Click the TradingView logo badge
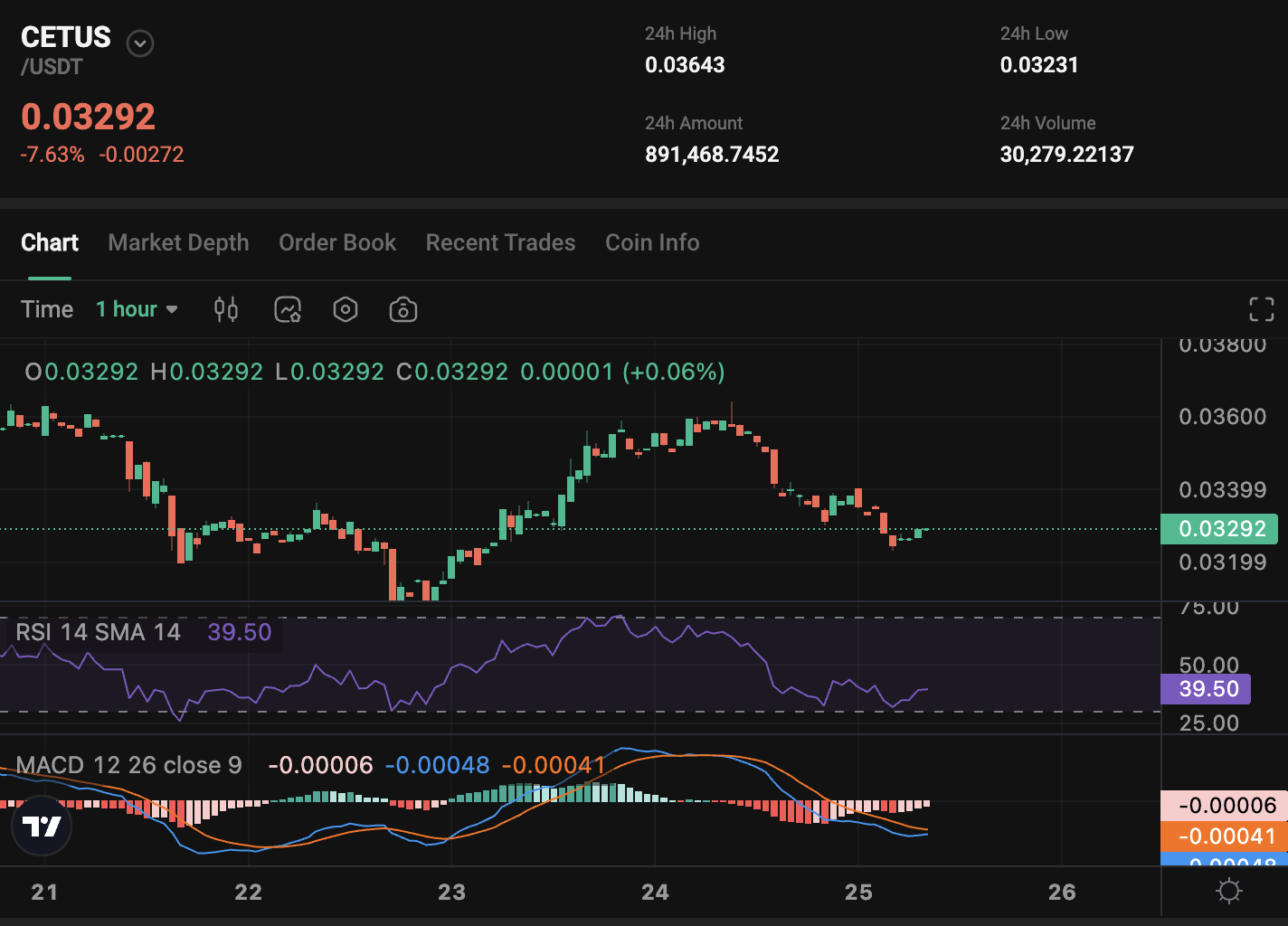 click(42, 826)
